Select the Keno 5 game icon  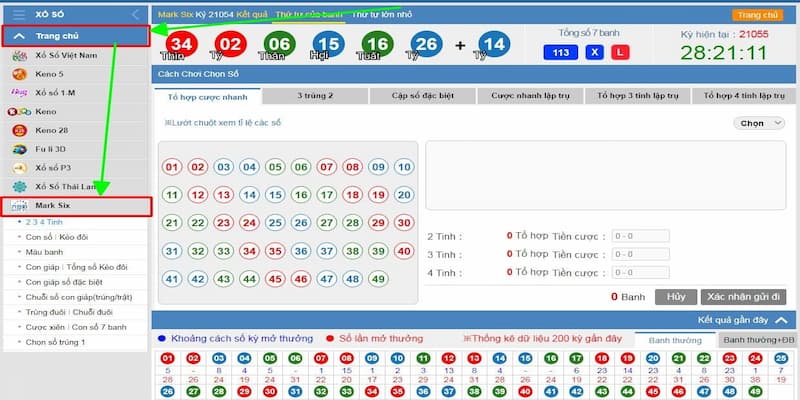point(18,73)
